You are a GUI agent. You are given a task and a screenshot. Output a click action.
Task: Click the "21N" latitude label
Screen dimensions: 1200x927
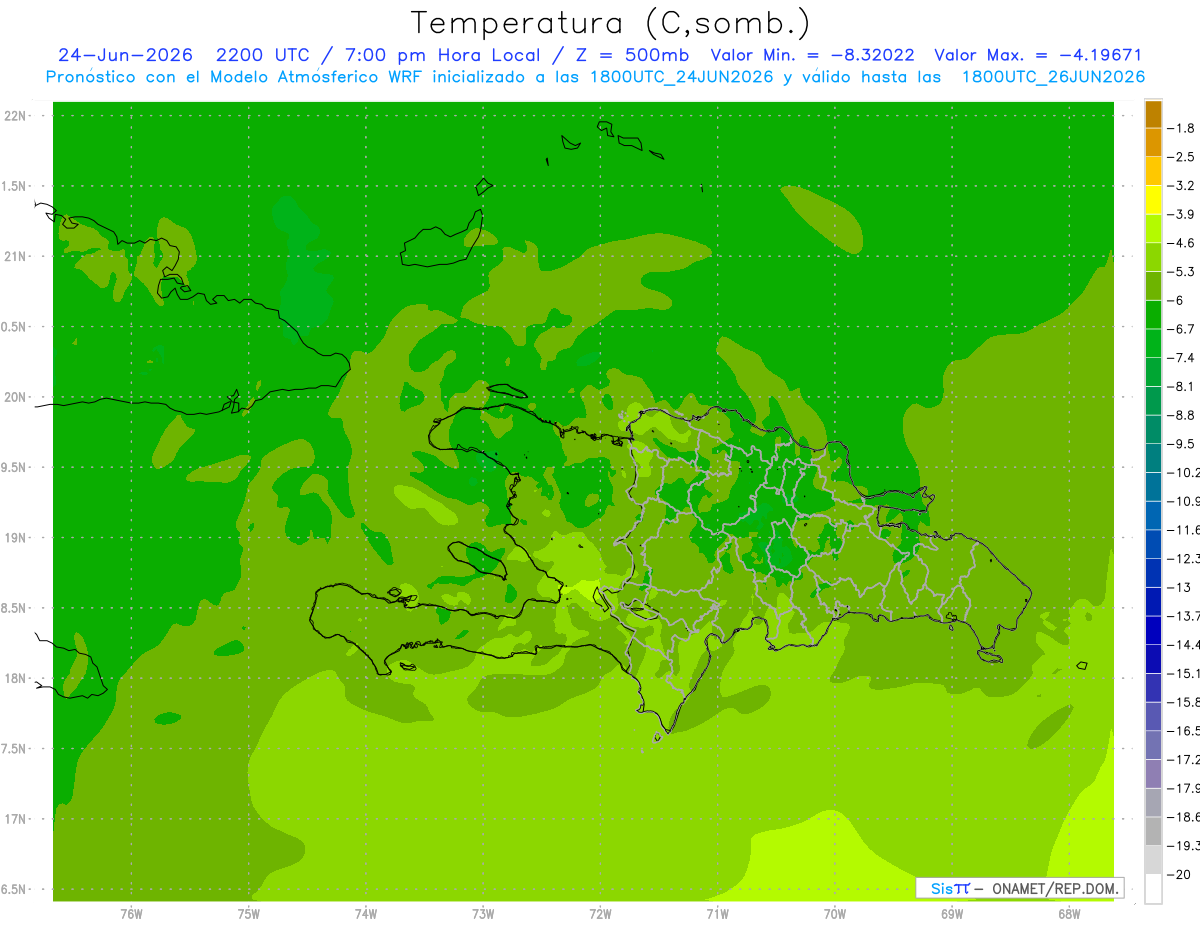(15, 256)
